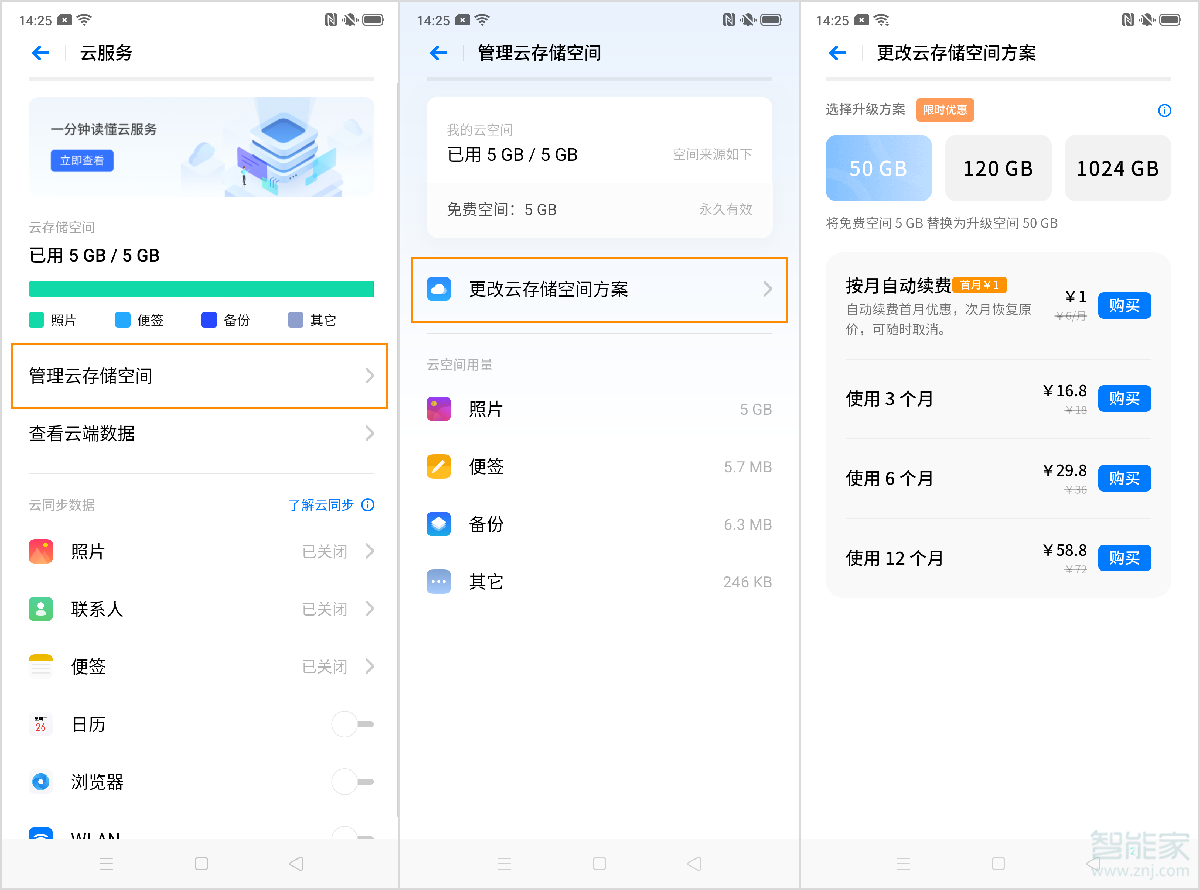Image resolution: width=1200 pixels, height=890 pixels.
Task: Toggle WLAN sync on
Action: pyautogui.click(x=352, y=838)
